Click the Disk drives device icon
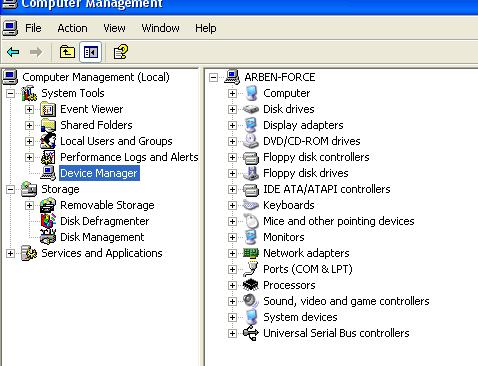 [251, 109]
